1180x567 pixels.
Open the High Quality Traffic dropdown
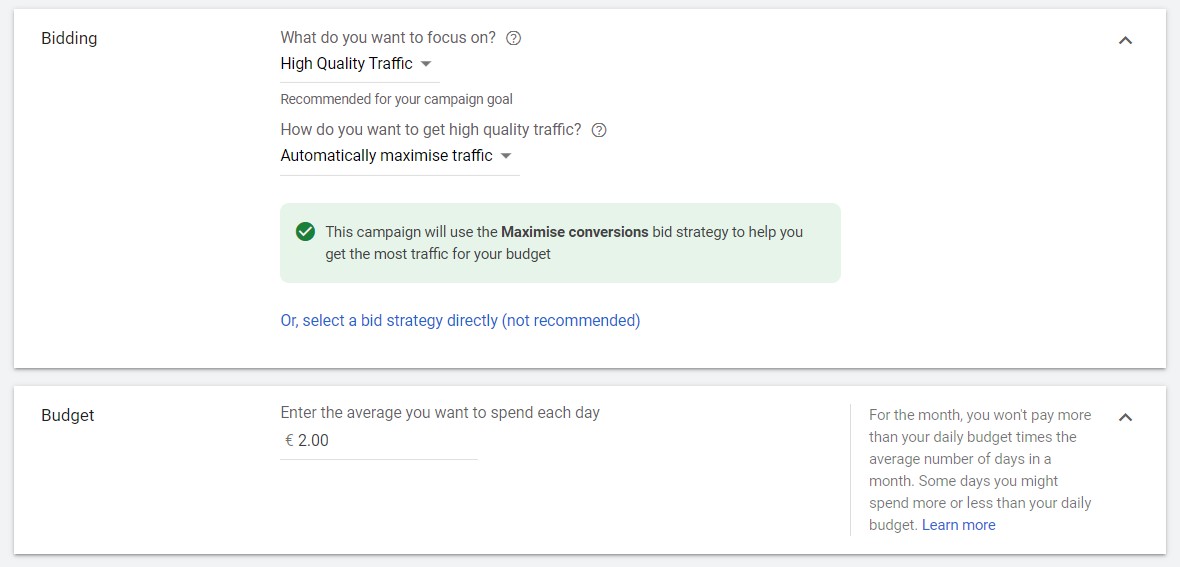pos(357,64)
